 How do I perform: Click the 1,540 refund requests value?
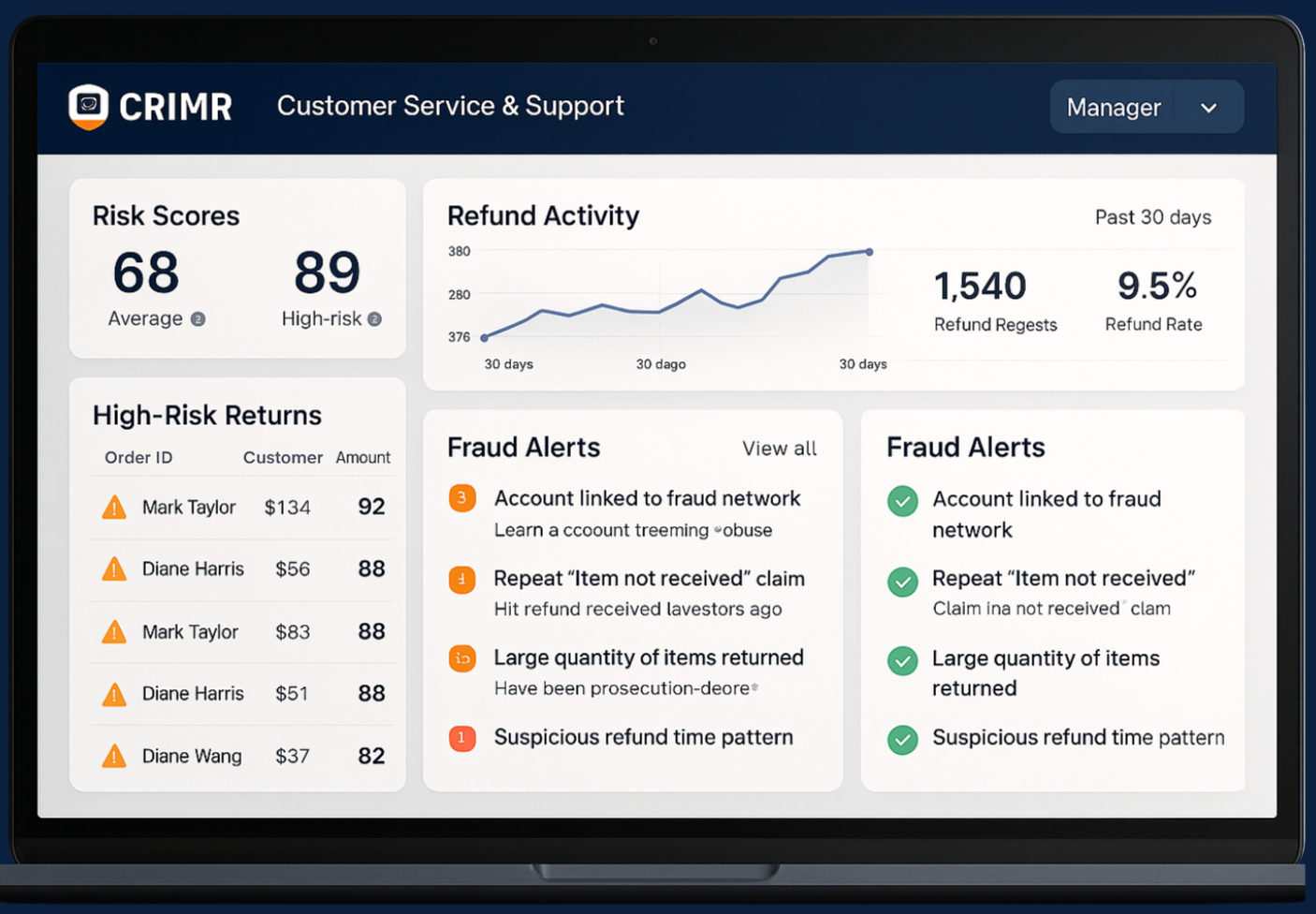(980, 286)
